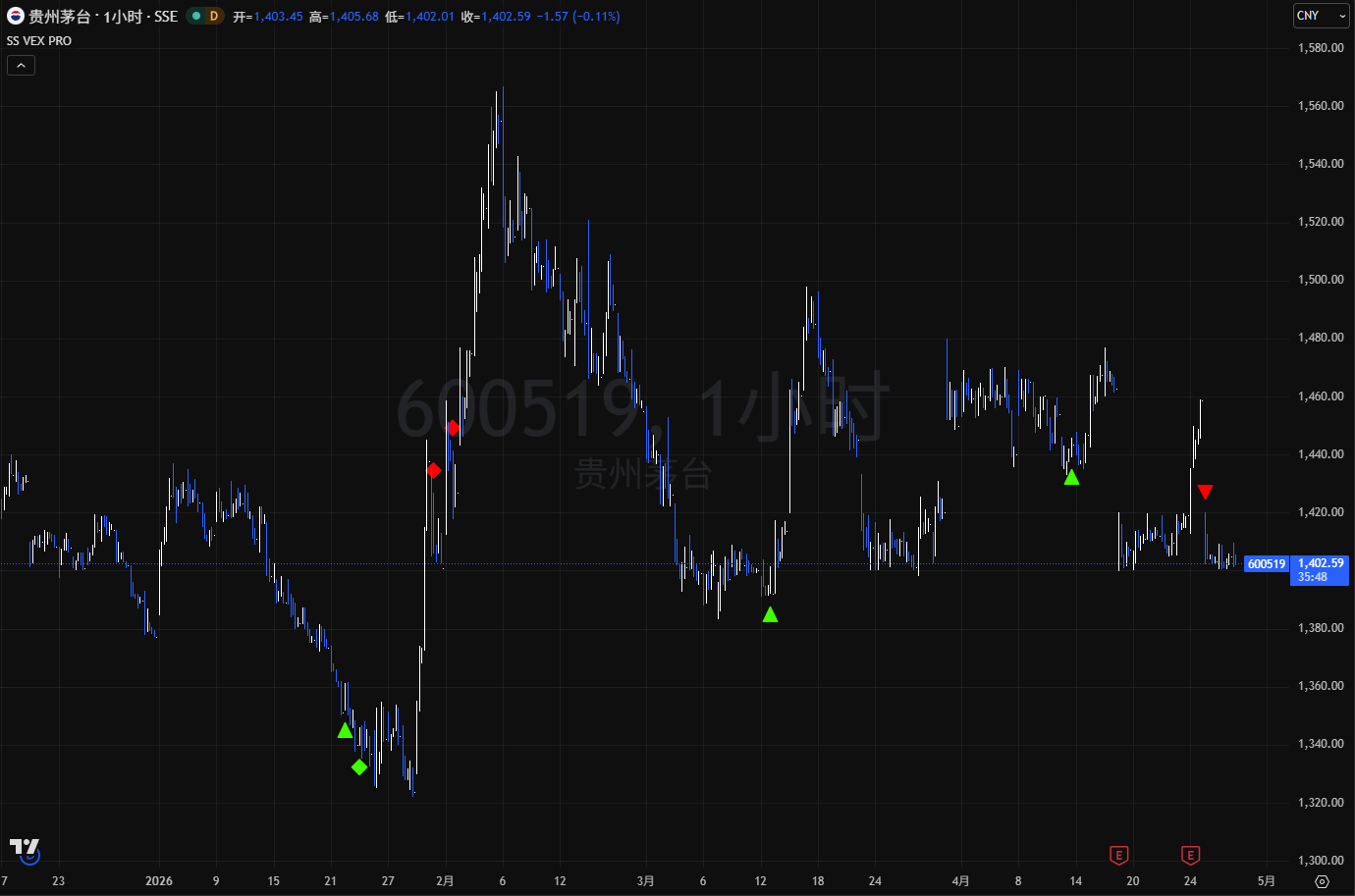
Task: Click the 1,580.00 price axis label
Action: (1321, 48)
